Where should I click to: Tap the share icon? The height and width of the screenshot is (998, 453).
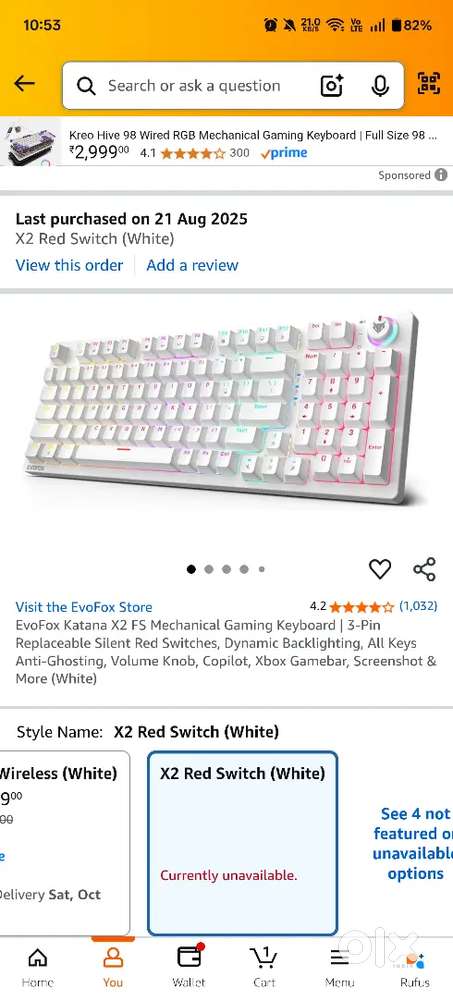424,568
